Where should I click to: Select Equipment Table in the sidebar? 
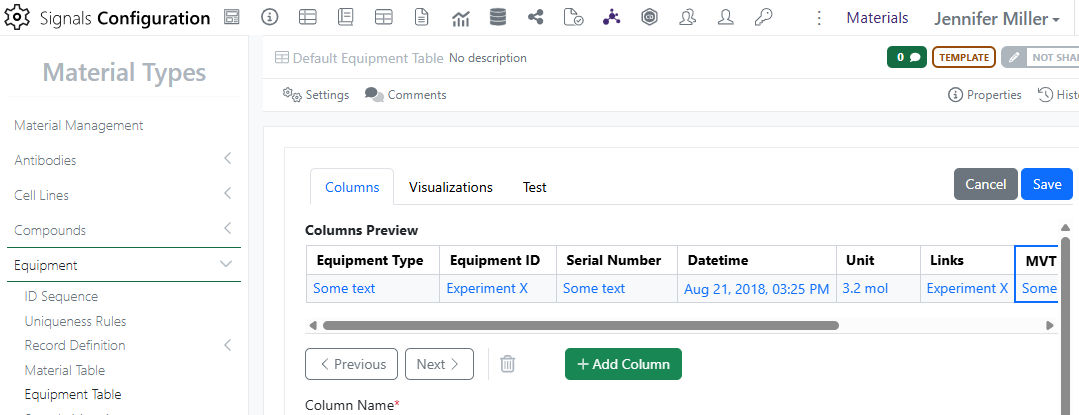(73, 394)
